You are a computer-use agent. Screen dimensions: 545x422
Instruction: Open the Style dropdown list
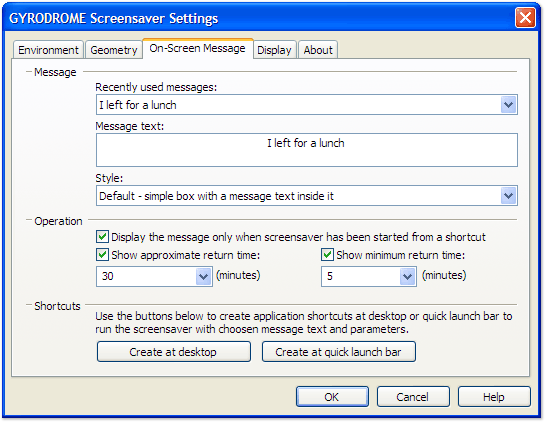pos(509,196)
